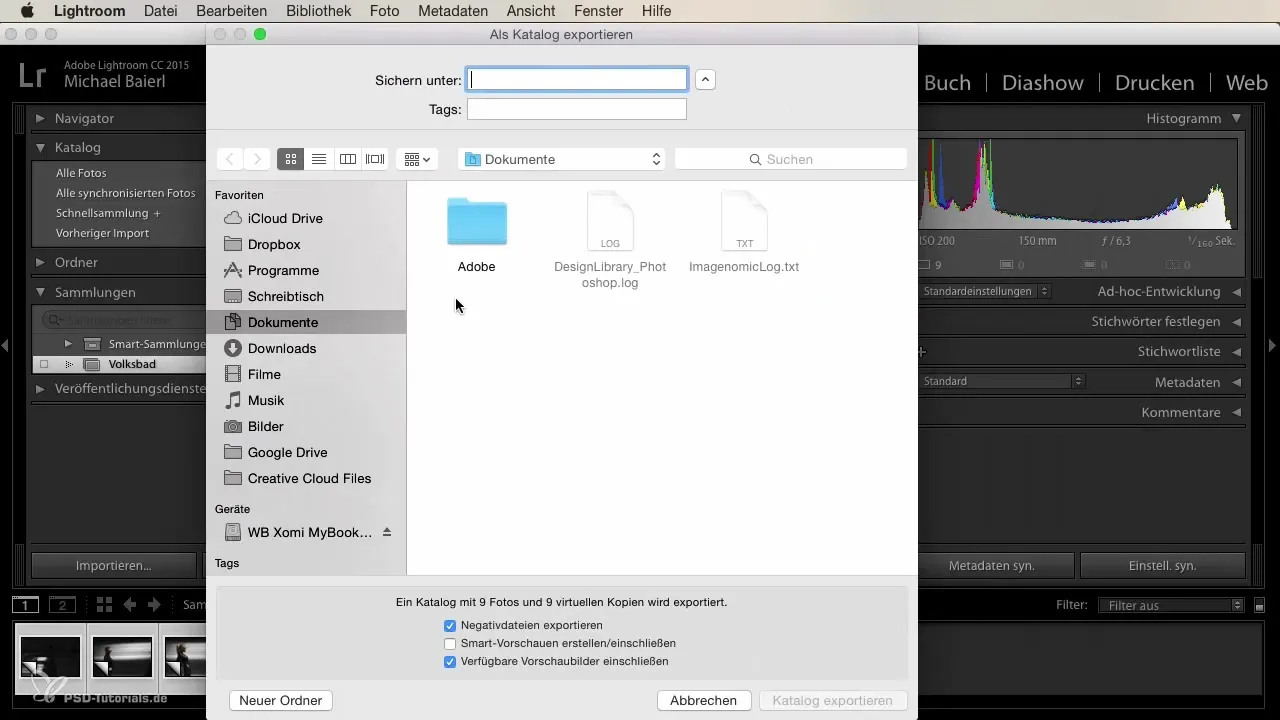The image size is (1280, 720).
Task: Click the Katalog exportieren button
Action: tap(833, 701)
